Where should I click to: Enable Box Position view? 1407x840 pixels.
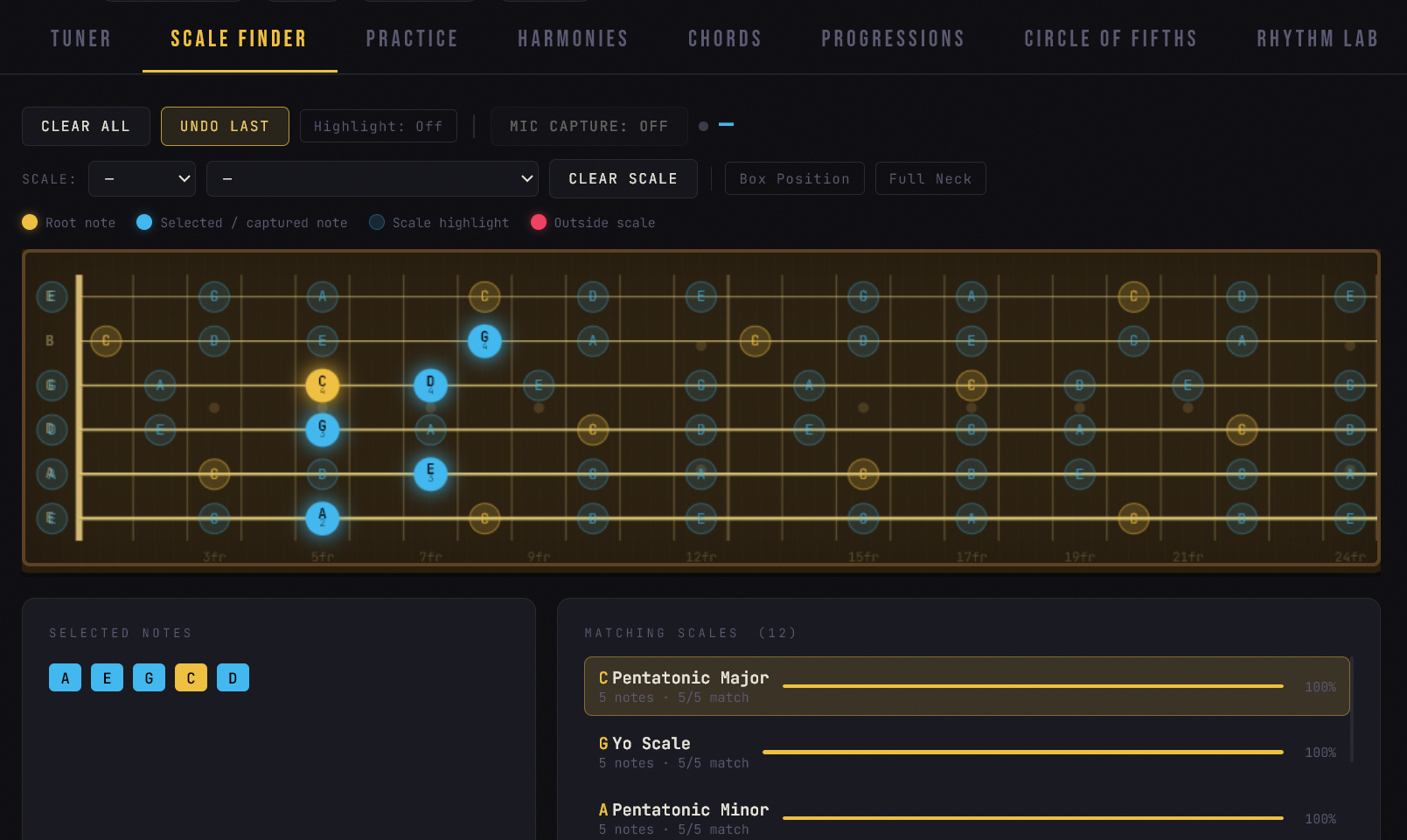tap(794, 178)
